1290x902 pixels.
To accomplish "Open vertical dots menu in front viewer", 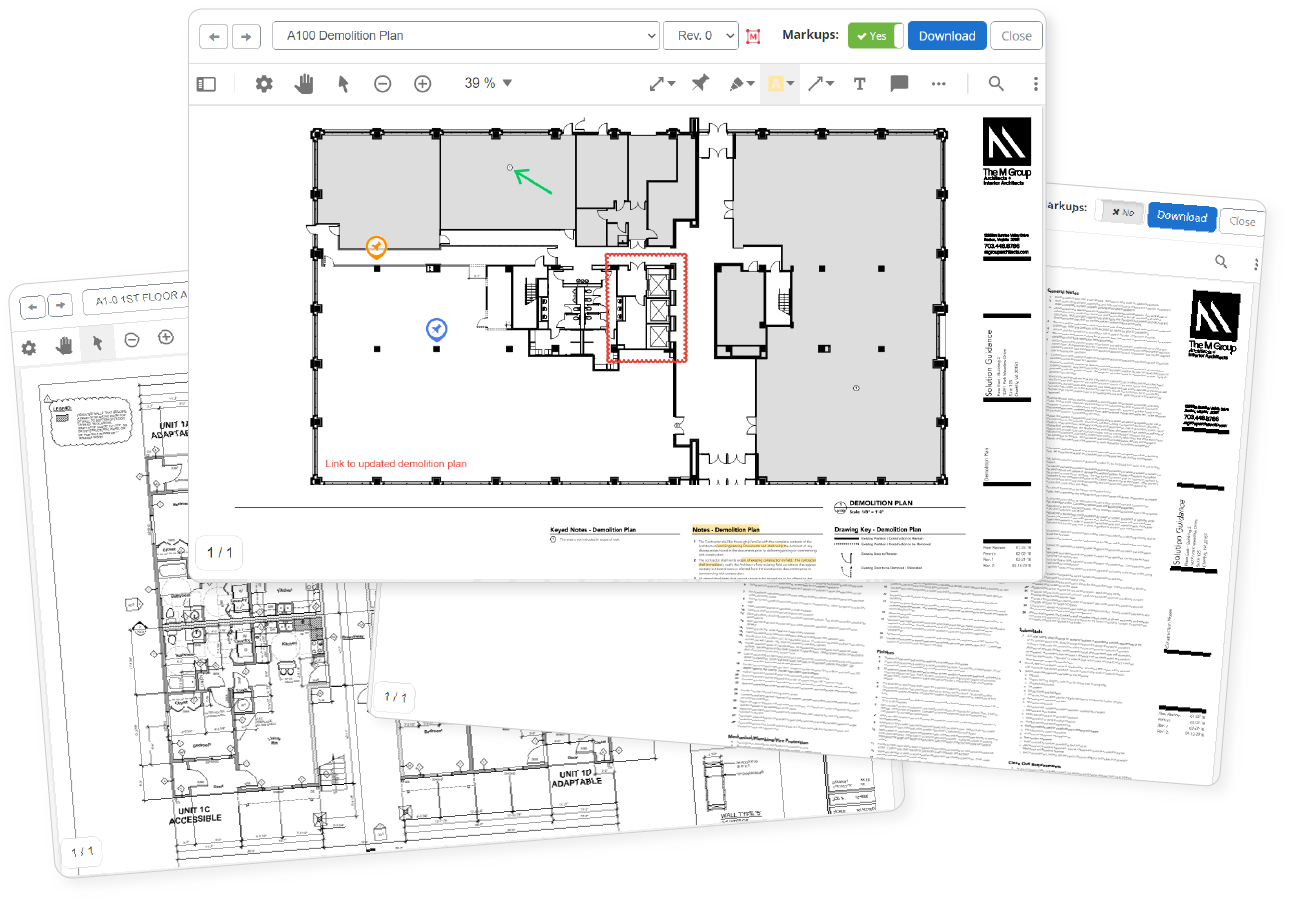I will pyautogui.click(x=1036, y=84).
